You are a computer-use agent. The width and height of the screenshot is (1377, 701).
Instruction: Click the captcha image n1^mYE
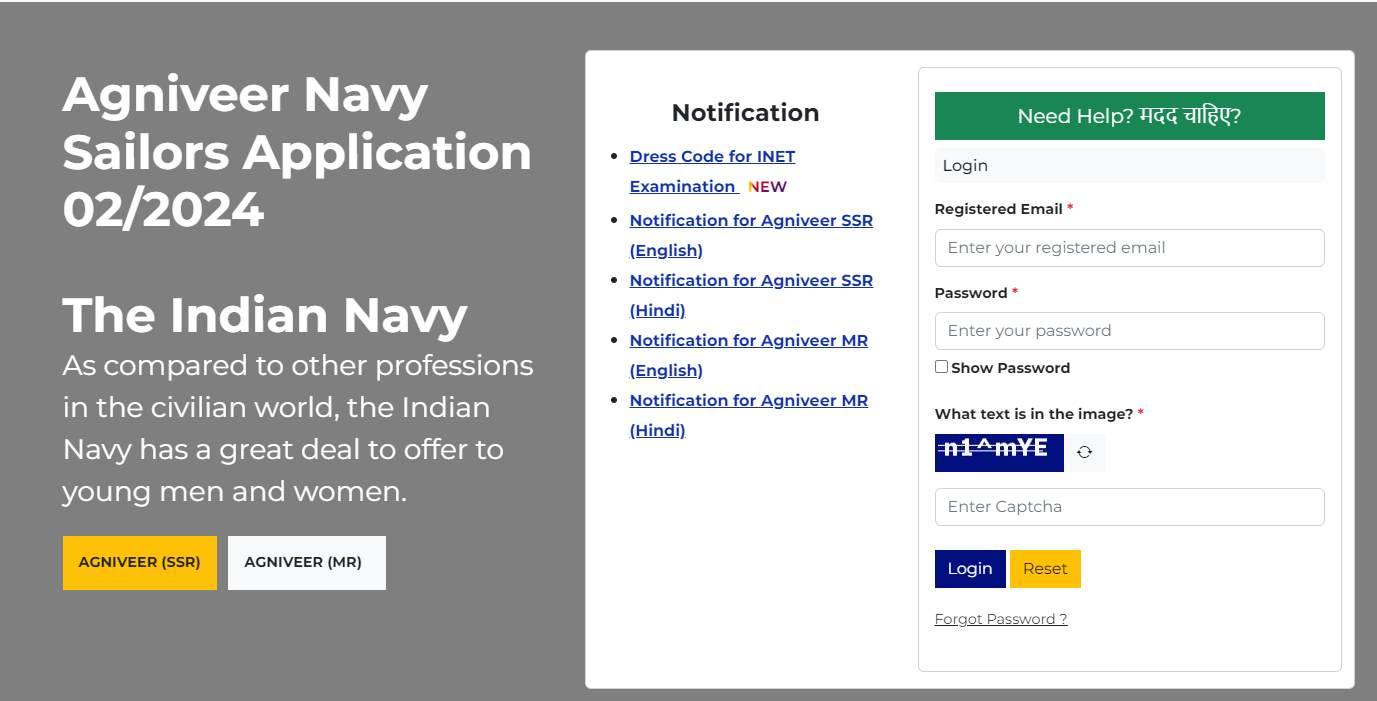tap(999, 452)
